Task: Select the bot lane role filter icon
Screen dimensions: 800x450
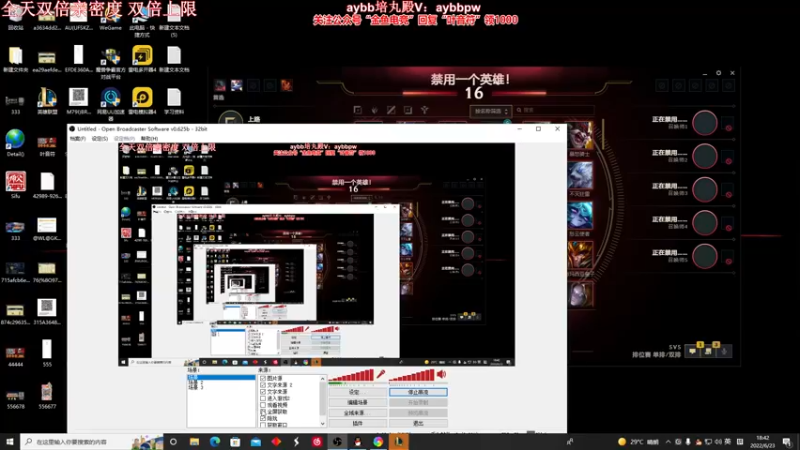Action: (x=408, y=110)
